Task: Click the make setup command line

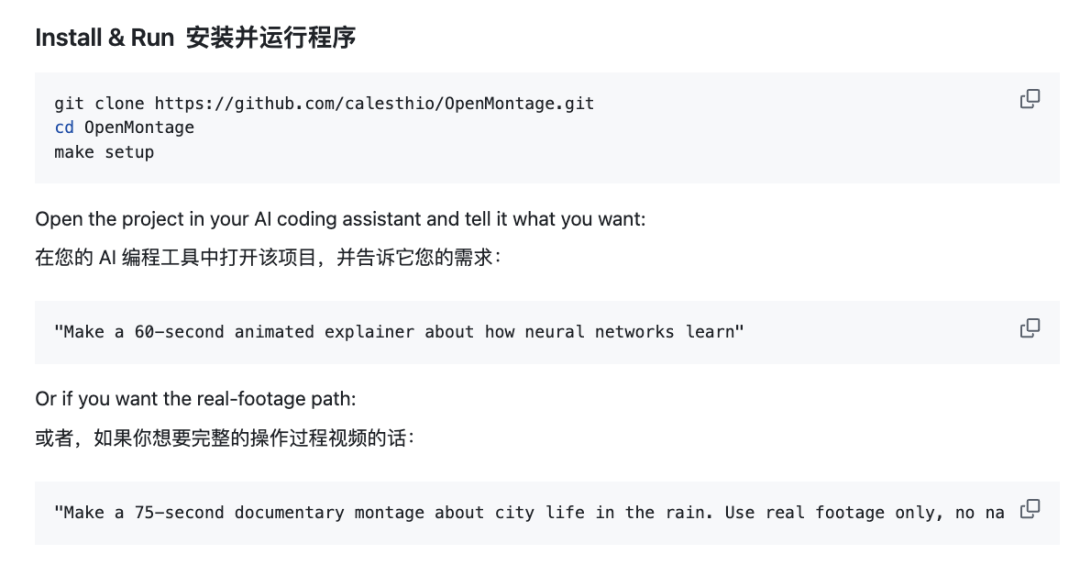Action: [104, 152]
